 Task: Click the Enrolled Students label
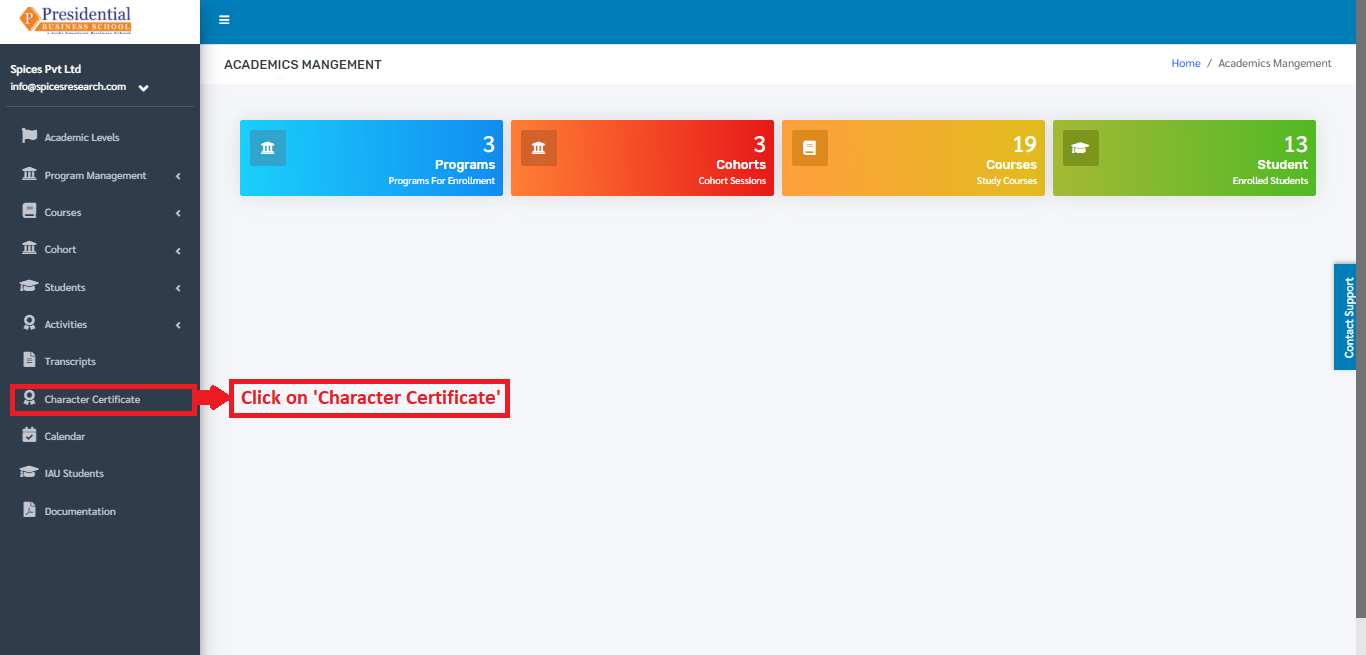1270,181
